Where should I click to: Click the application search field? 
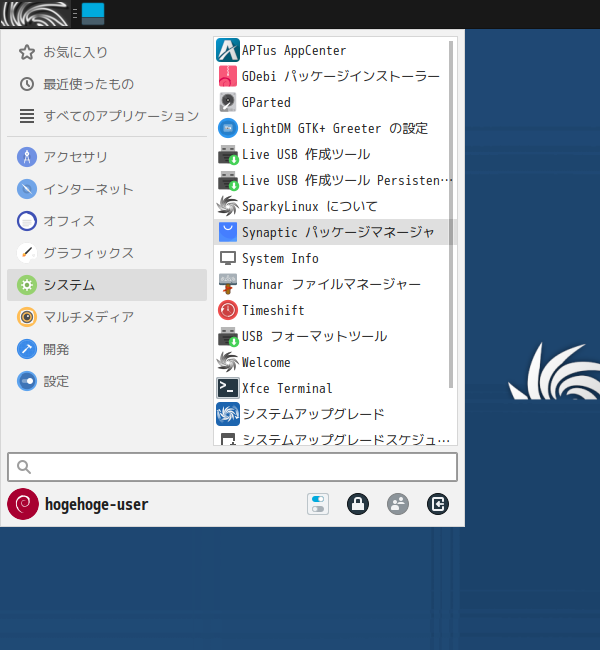coord(233,467)
